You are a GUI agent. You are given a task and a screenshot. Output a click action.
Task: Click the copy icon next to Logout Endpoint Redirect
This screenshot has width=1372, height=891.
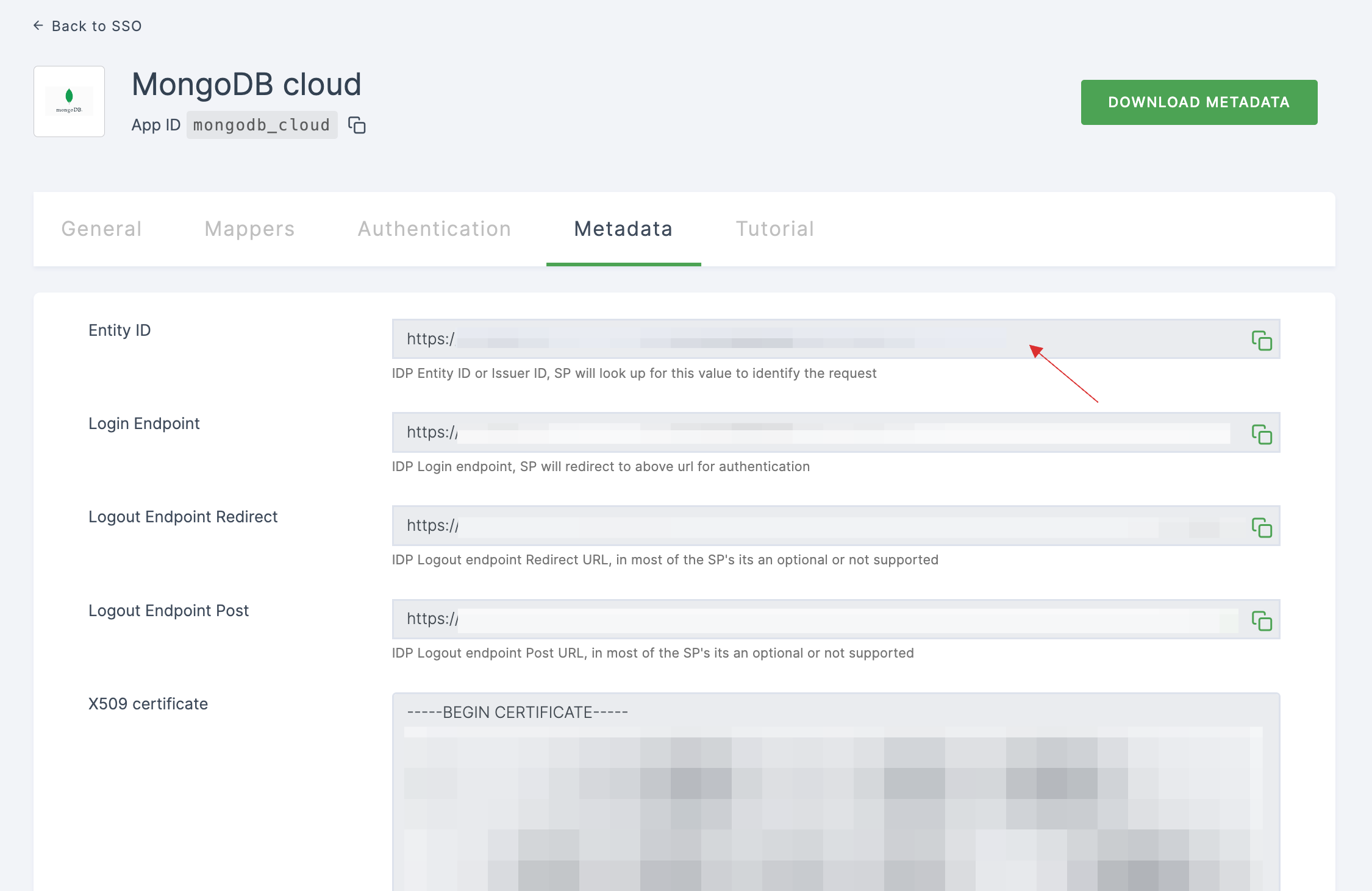(1262, 527)
